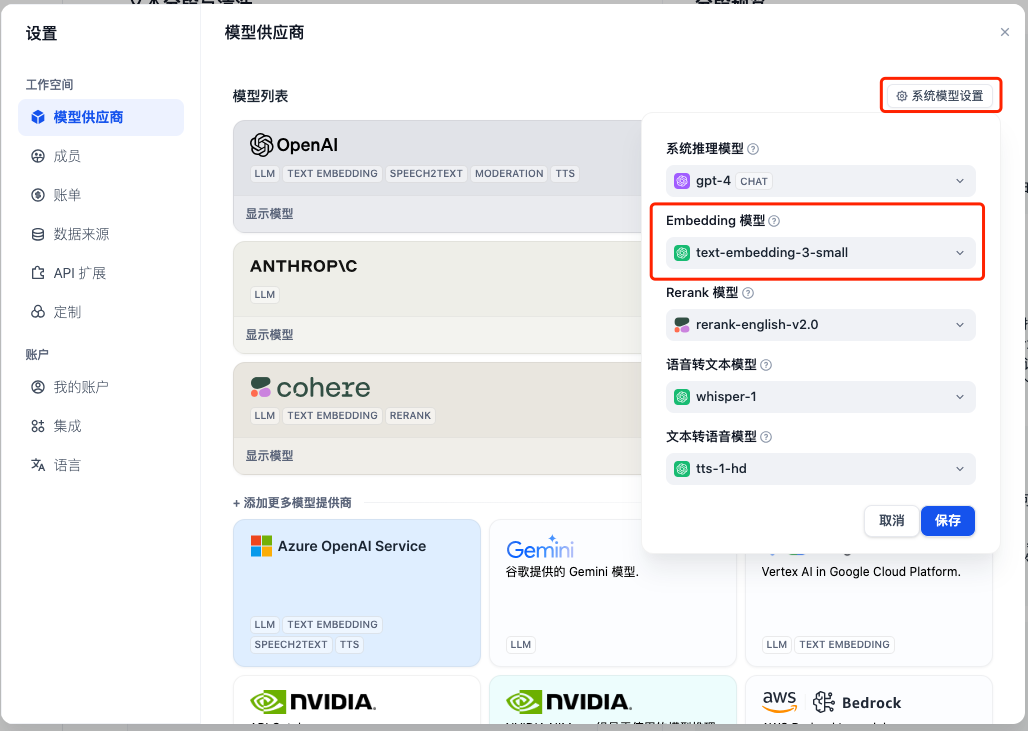The width and height of the screenshot is (1028, 731).
Task: Click the profile icon beside 我的账户
Action: (38, 387)
